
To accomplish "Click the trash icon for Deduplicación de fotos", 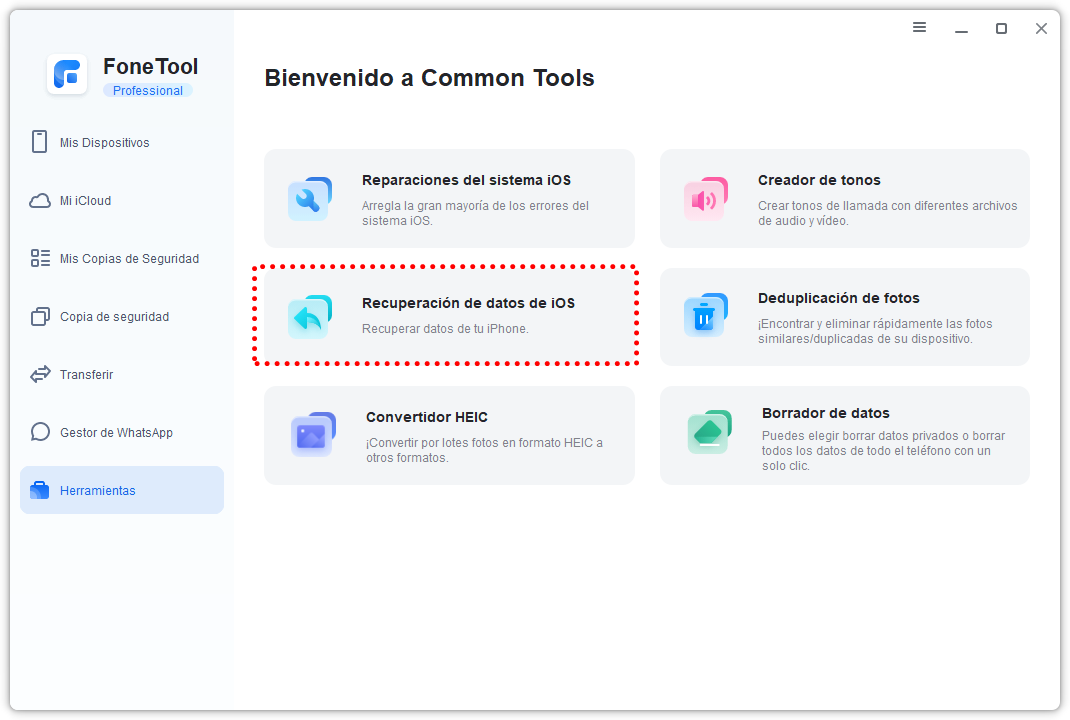I will [704, 316].
